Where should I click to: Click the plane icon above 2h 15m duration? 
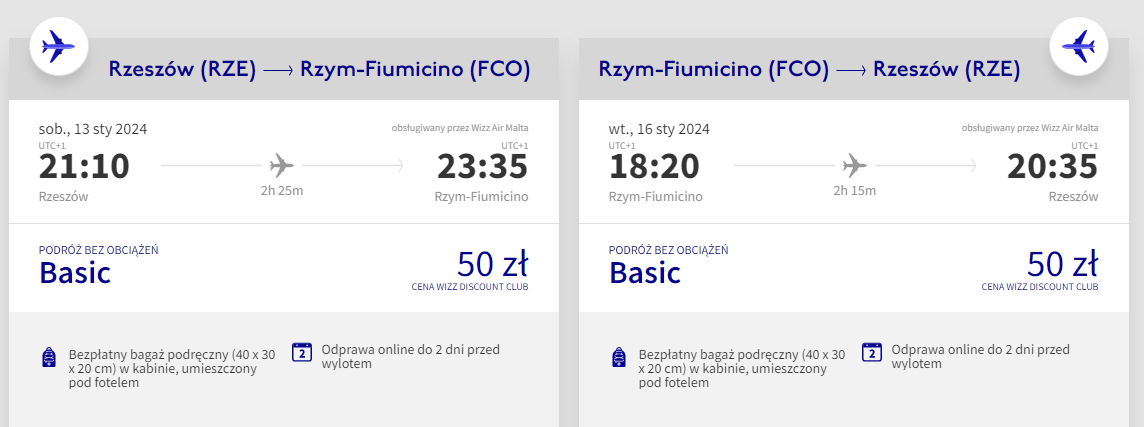click(854, 164)
